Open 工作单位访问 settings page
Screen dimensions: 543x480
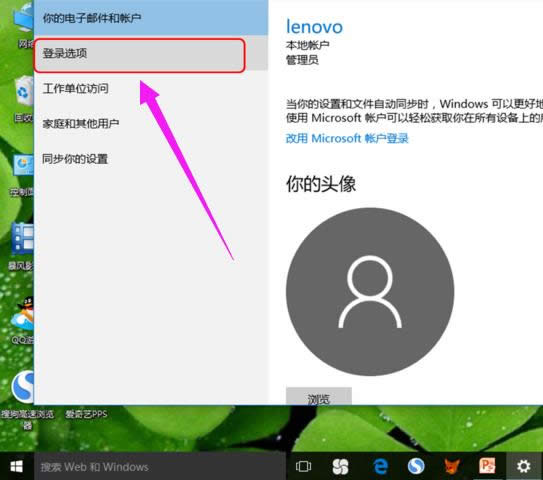[75, 89]
